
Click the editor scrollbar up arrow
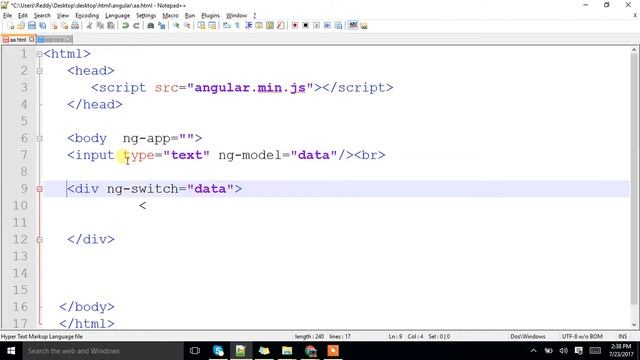(x=634, y=51)
